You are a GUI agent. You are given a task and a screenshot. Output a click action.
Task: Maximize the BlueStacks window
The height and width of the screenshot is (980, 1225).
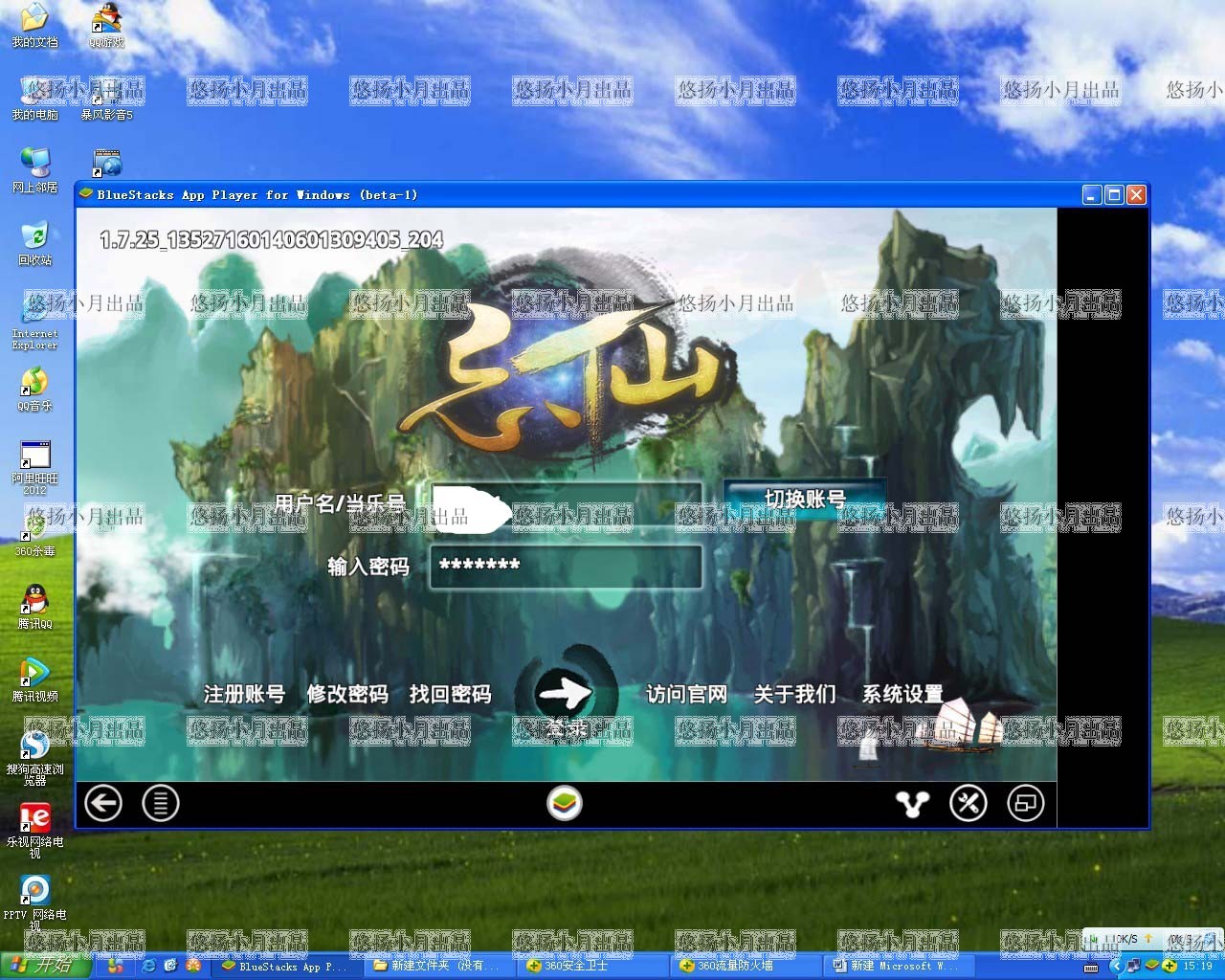coord(1114,195)
